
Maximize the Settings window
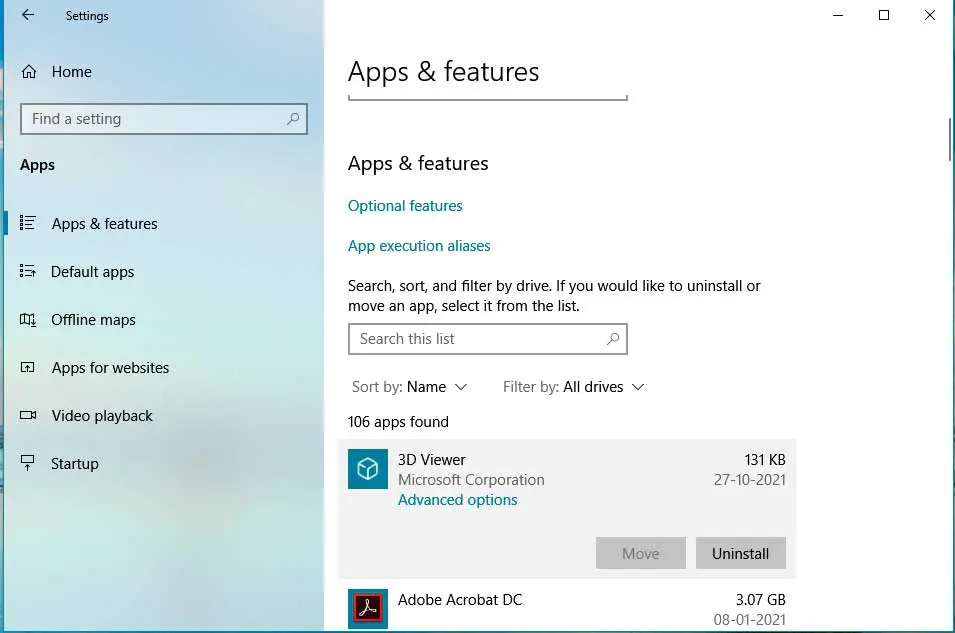[884, 15]
